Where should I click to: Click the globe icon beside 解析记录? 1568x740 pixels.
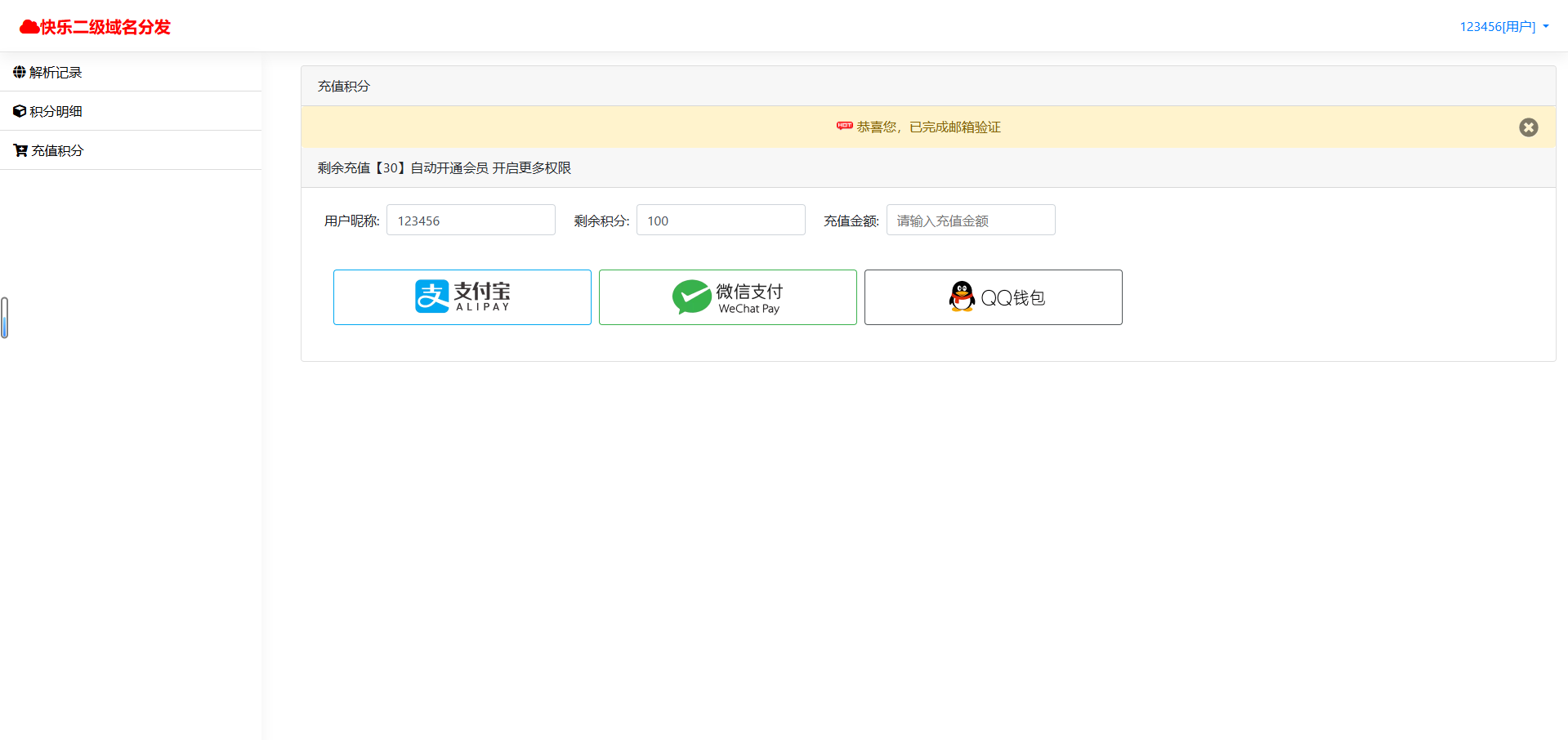point(20,72)
